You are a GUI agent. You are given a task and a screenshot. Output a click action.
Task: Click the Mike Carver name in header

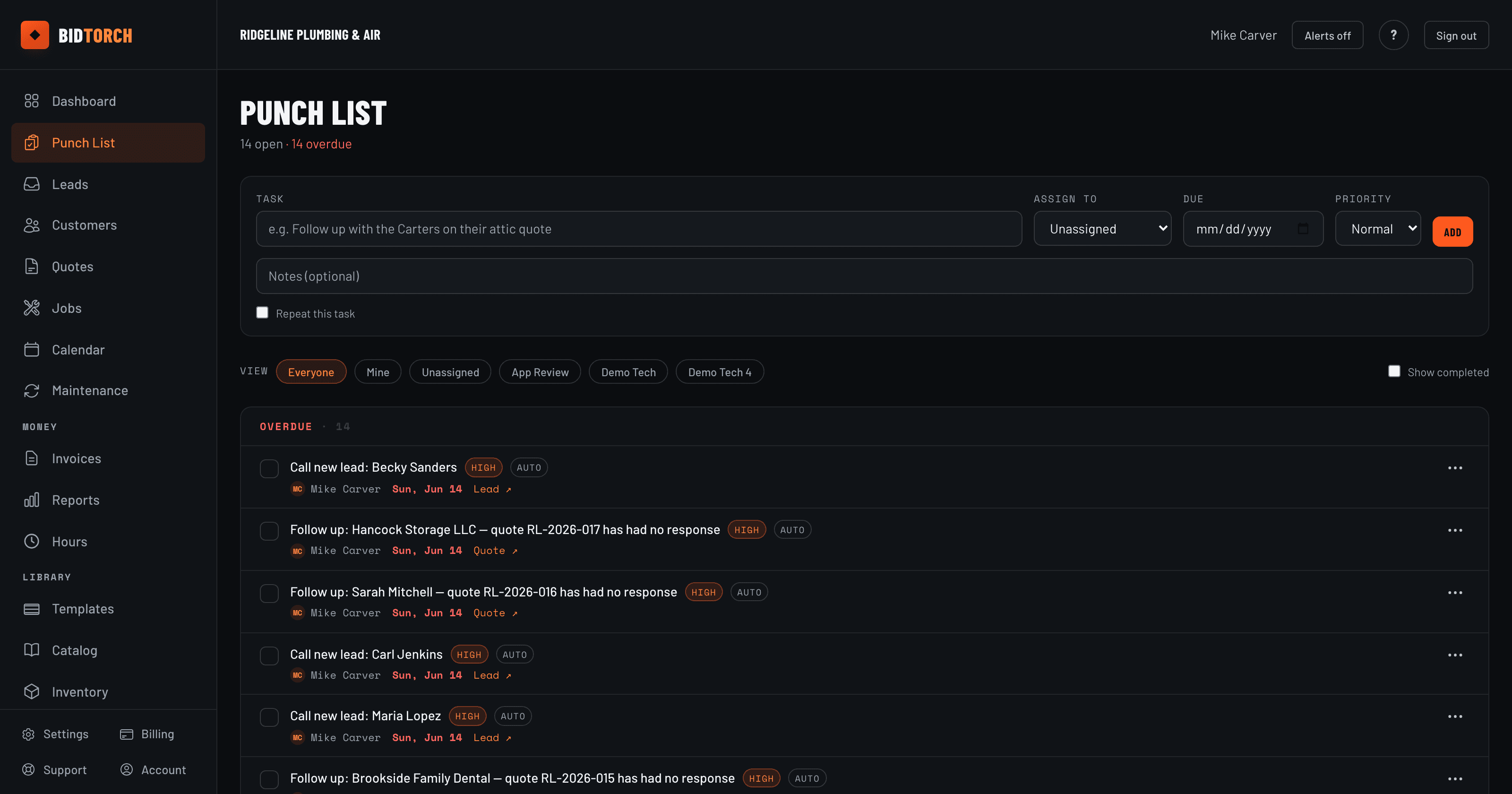[1244, 35]
